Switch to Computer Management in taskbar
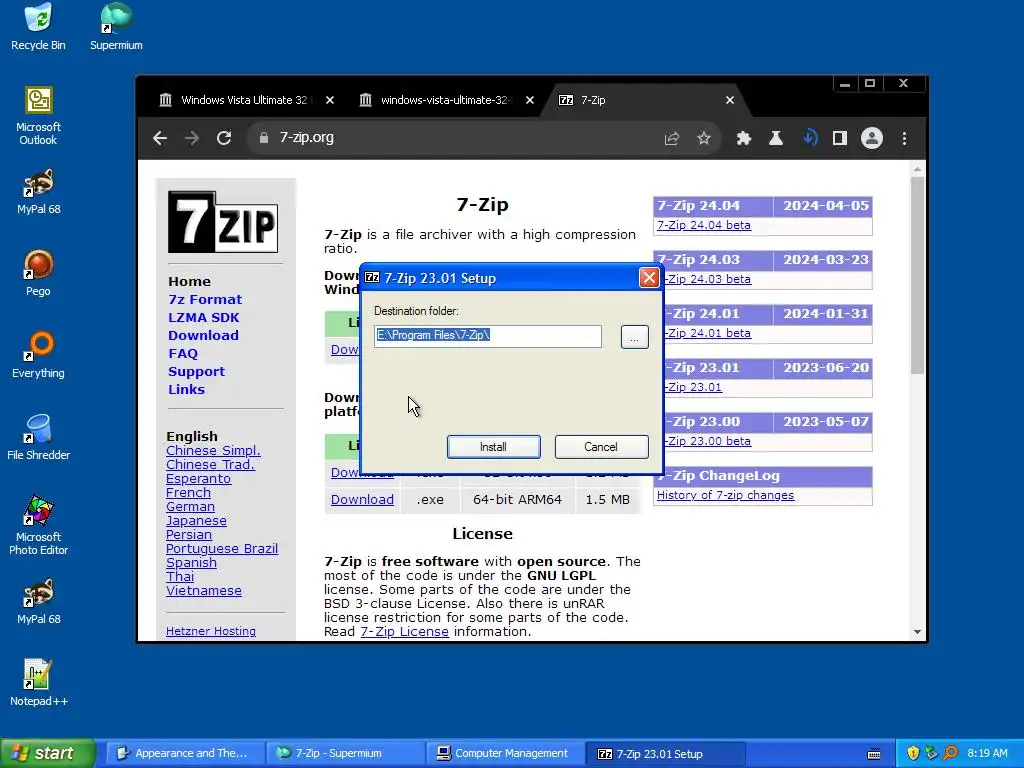This screenshot has height=768, width=1024. point(505,753)
